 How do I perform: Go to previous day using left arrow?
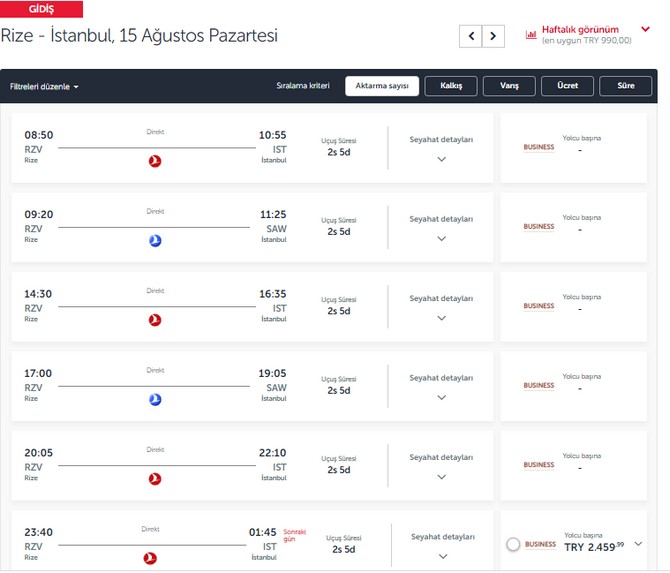click(x=470, y=36)
